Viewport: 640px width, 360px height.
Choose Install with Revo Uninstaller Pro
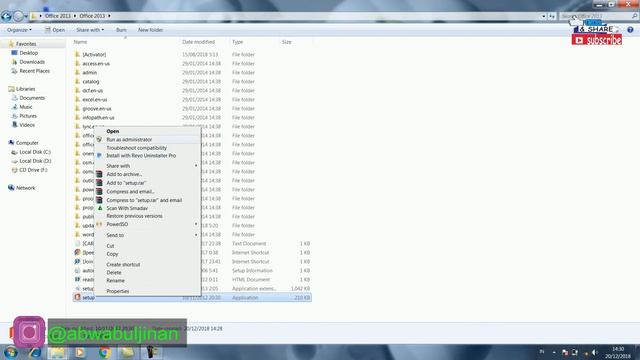(141, 156)
